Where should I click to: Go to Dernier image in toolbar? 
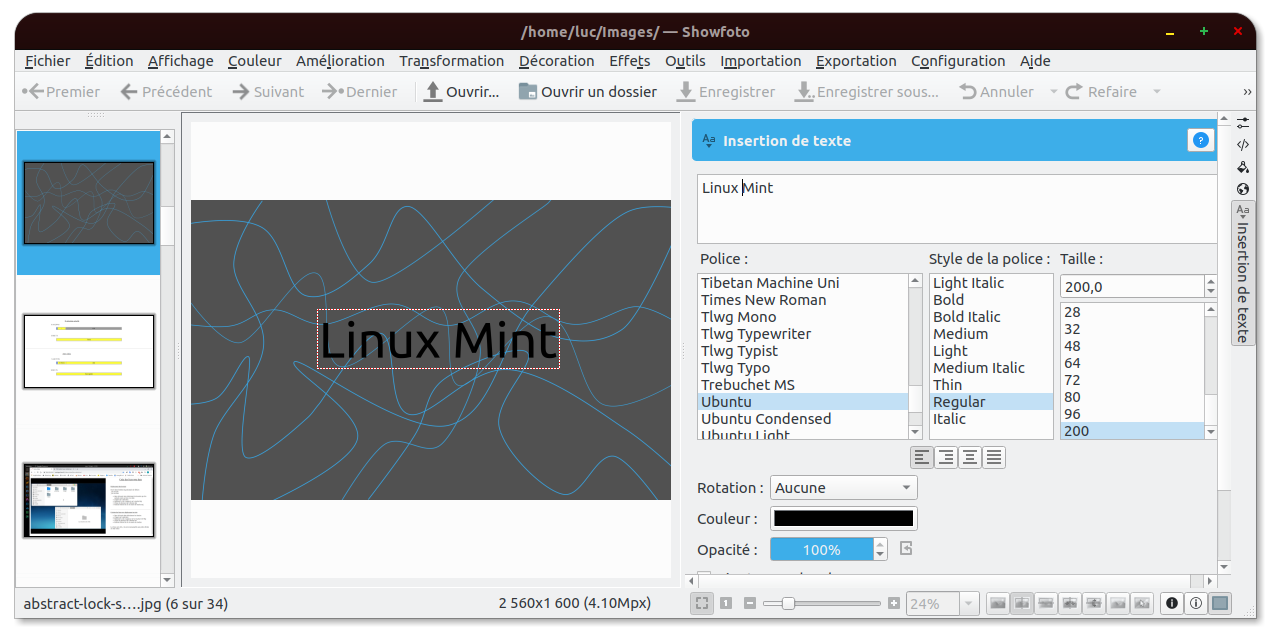click(360, 91)
